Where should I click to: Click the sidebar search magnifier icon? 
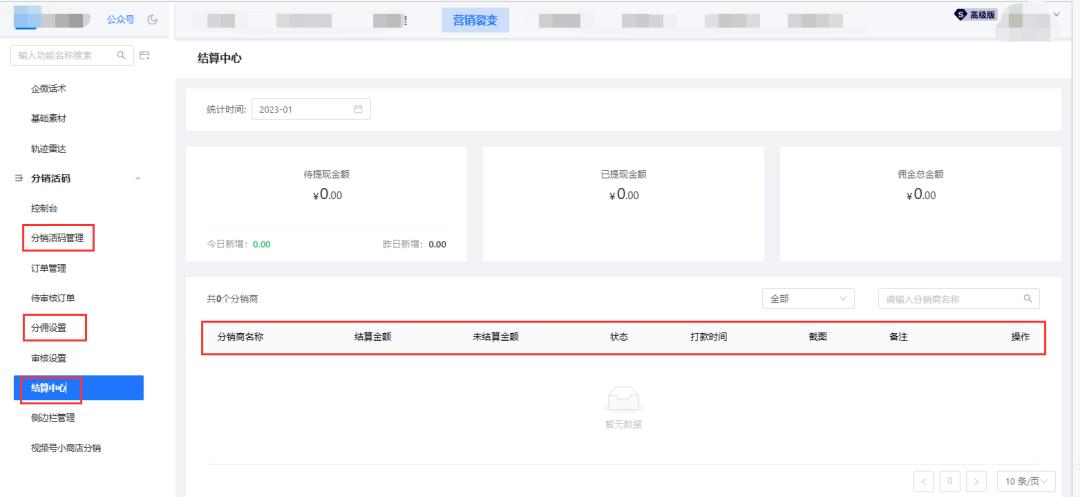(x=121, y=55)
